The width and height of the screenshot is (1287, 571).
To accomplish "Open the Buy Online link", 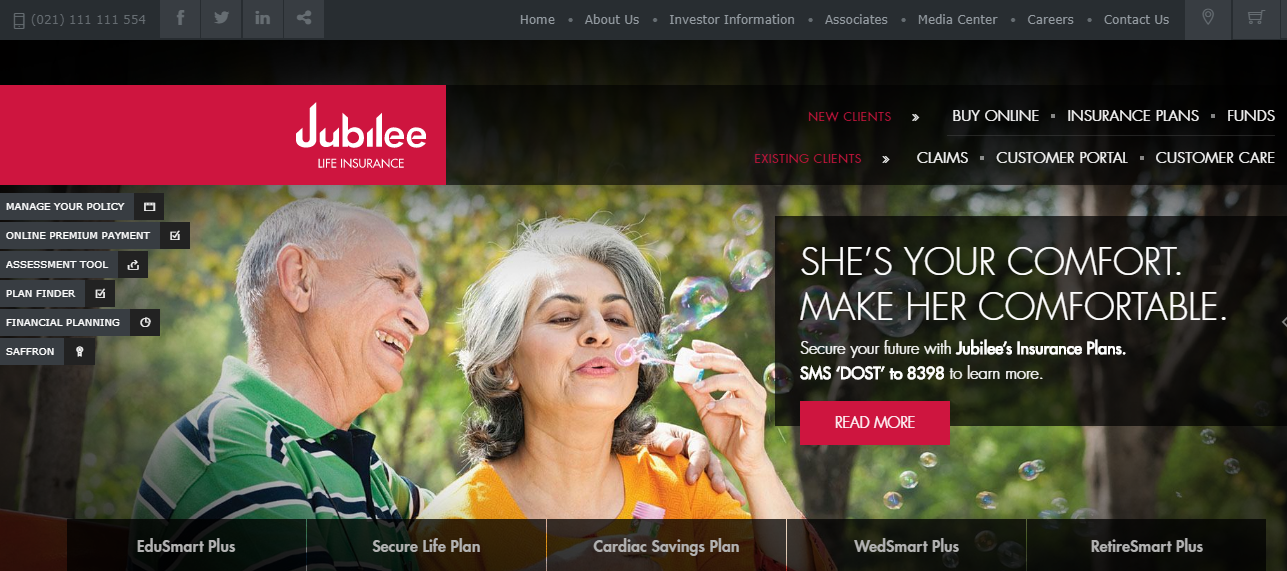I will (995, 116).
